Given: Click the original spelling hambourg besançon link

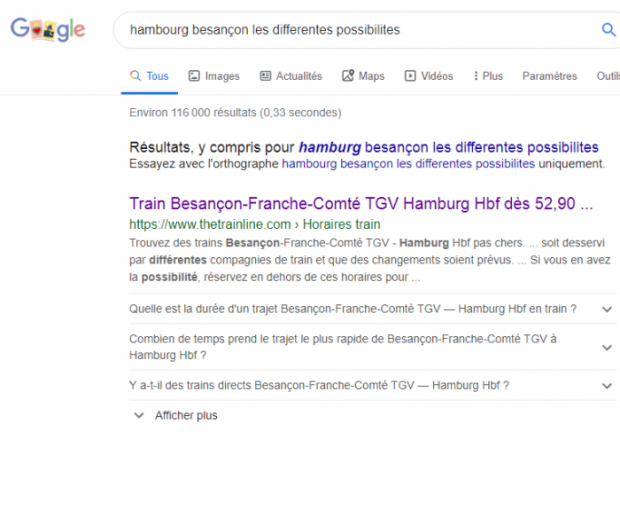Looking at the screenshot, I should click(408, 164).
